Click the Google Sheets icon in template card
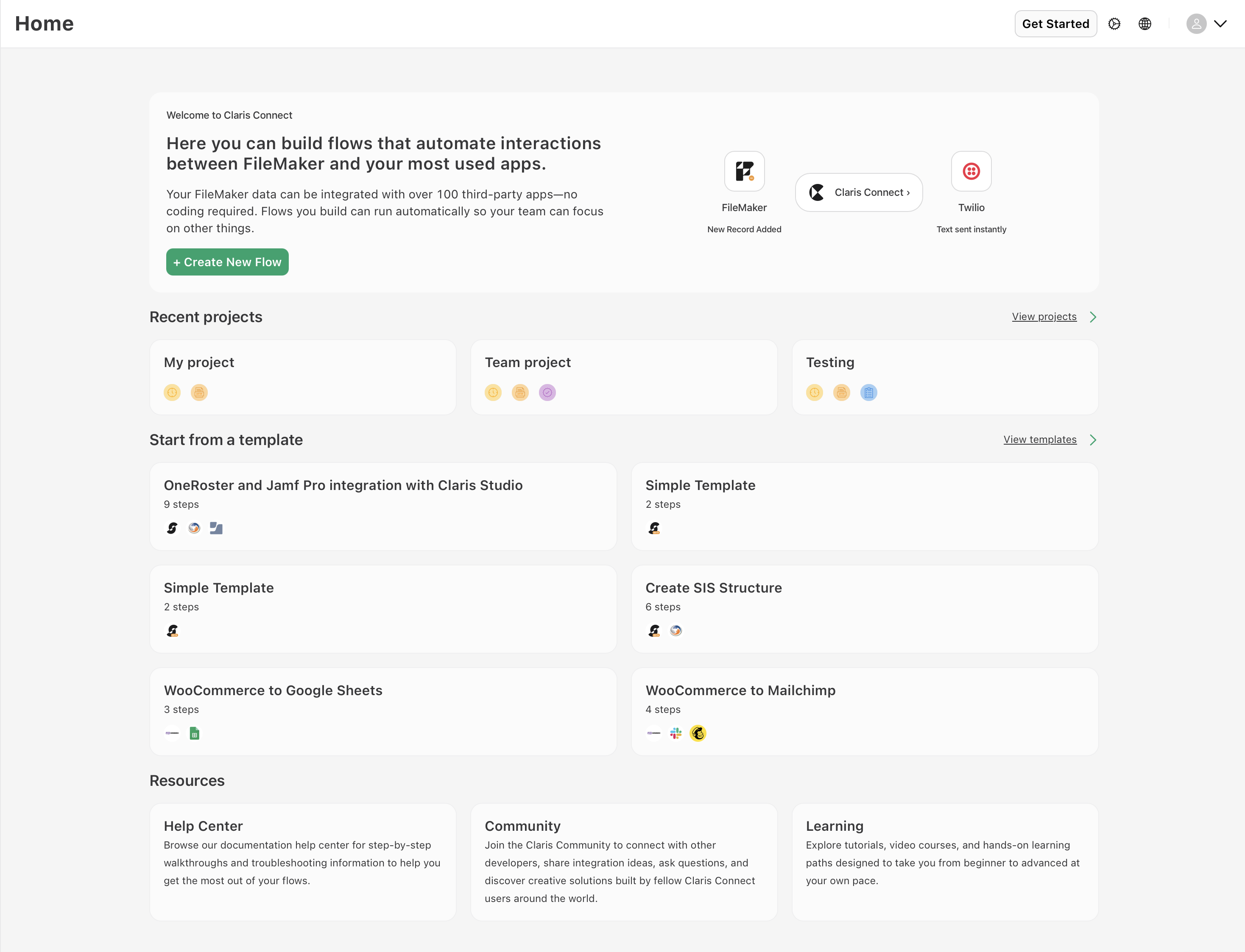Image resolution: width=1245 pixels, height=952 pixels. pyautogui.click(x=194, y=733)
